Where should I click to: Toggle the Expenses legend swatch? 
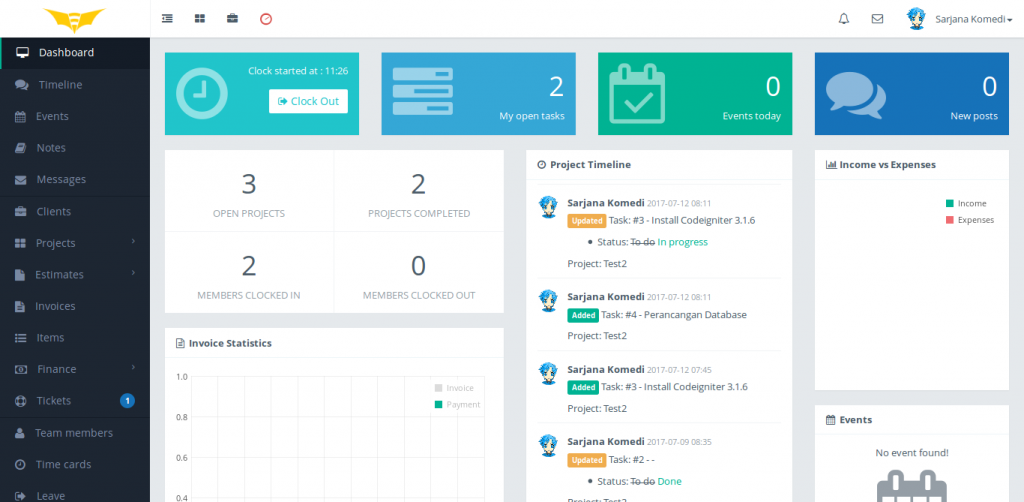tap(950, 220)
